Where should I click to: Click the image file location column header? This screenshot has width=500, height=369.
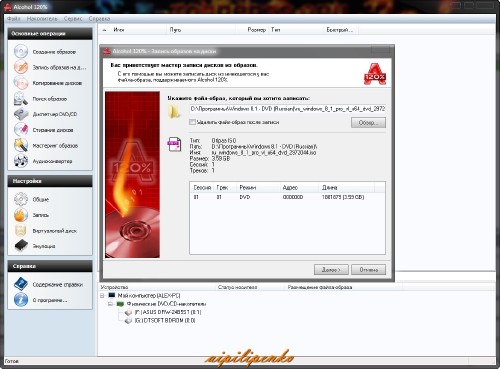coord(320,287)
